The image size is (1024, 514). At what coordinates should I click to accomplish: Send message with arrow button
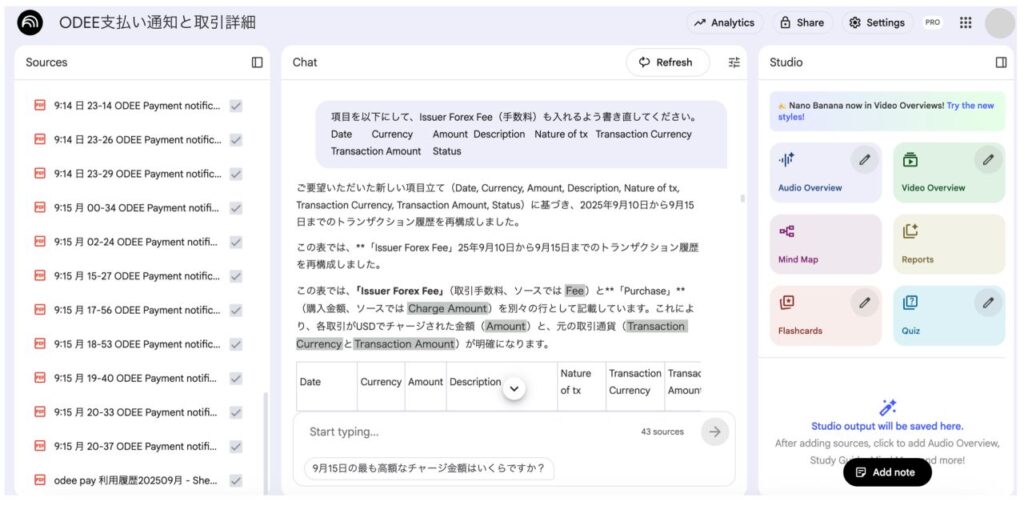click(714, 431)
